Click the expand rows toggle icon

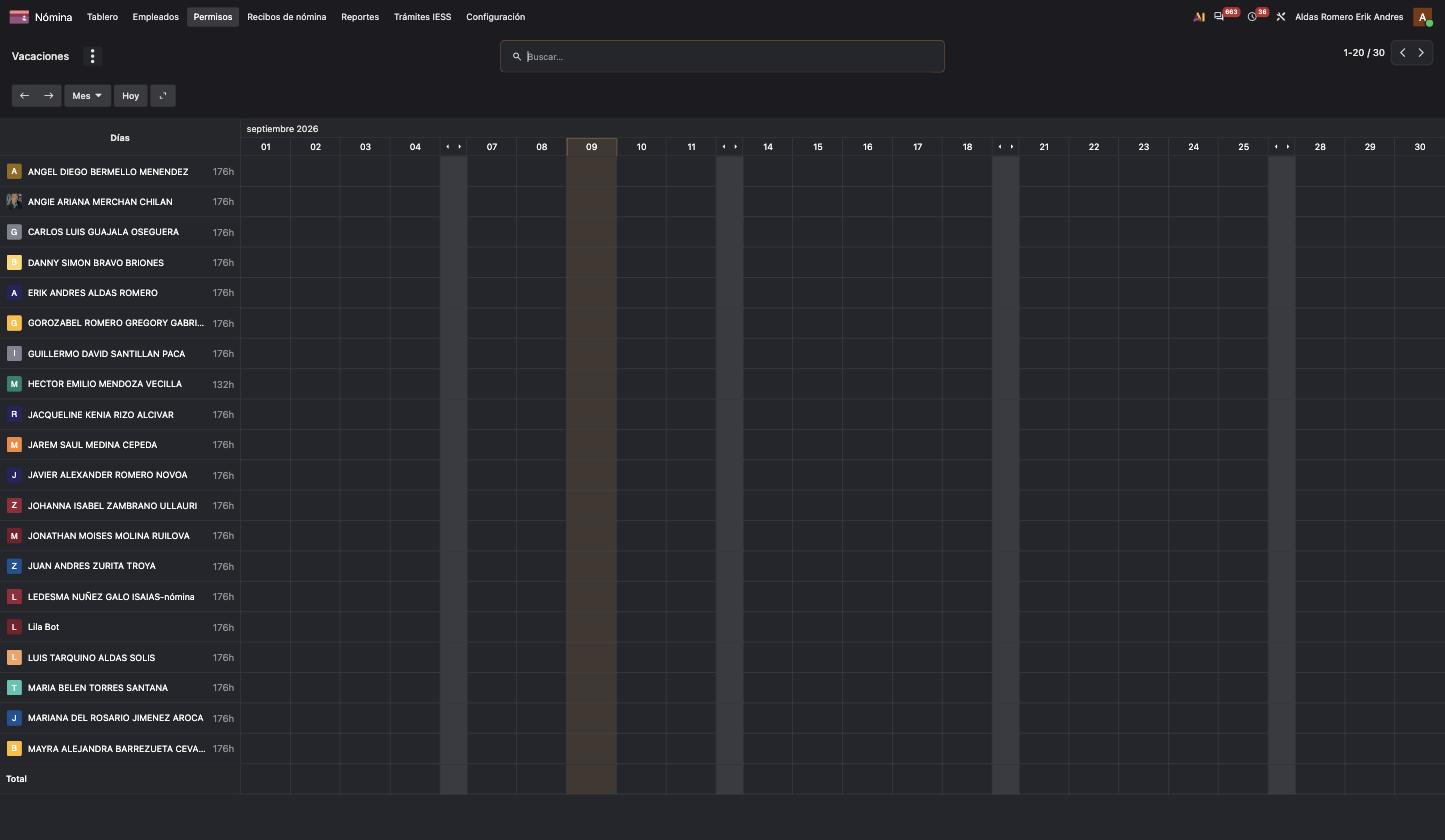[x=163, y=96]
